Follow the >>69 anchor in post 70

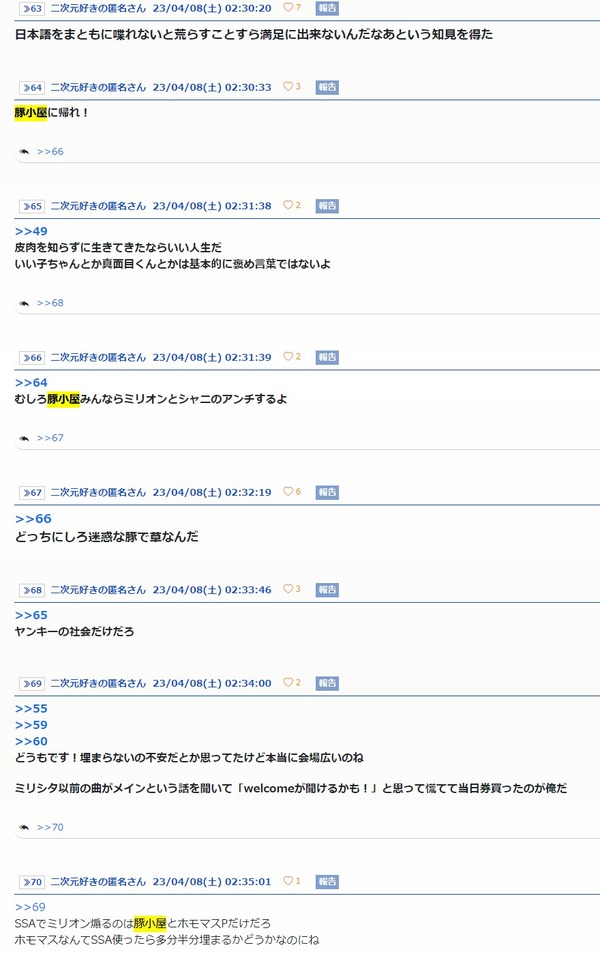tap(30, 907)
